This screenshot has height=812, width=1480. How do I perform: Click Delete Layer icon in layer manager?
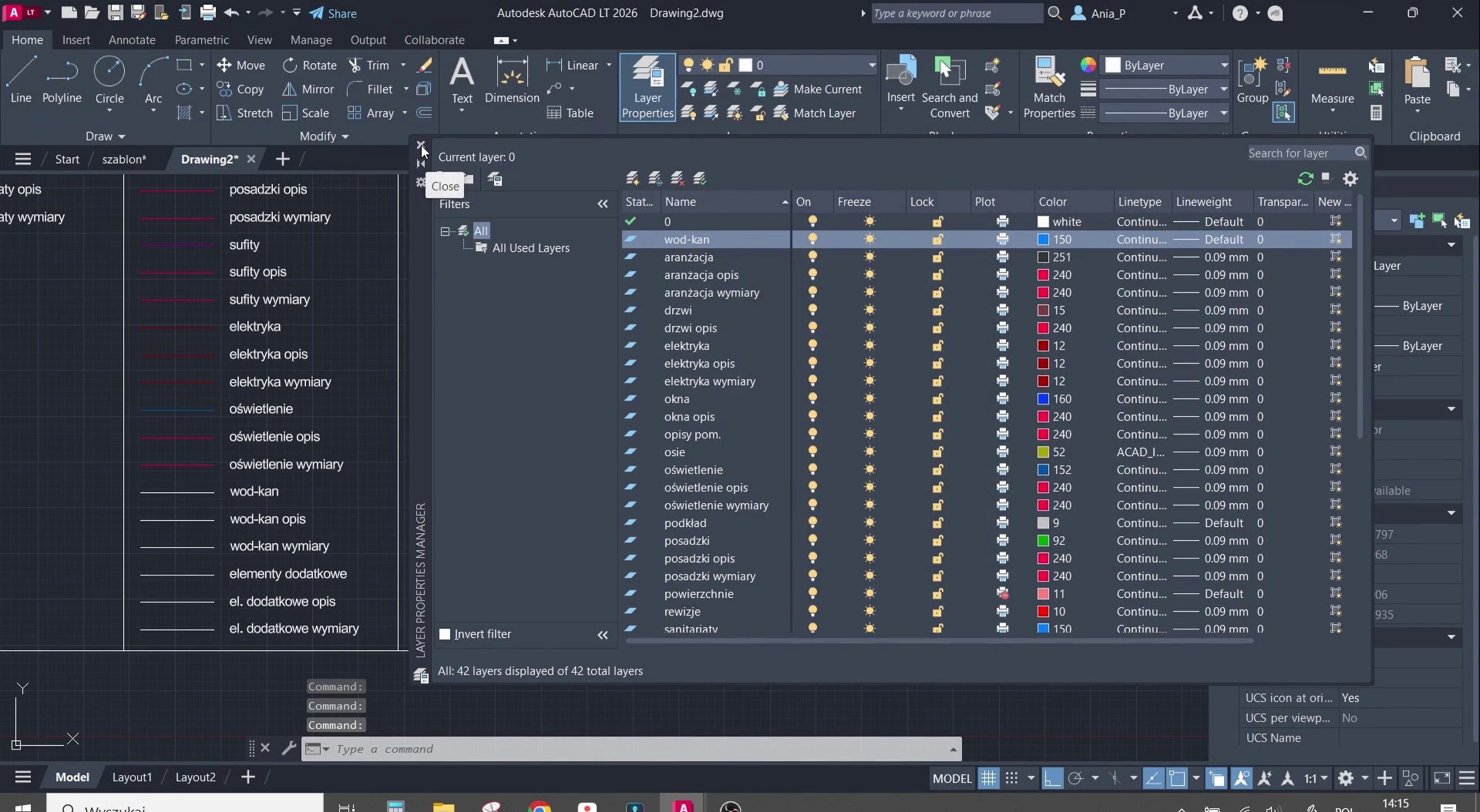click(678, 179)
